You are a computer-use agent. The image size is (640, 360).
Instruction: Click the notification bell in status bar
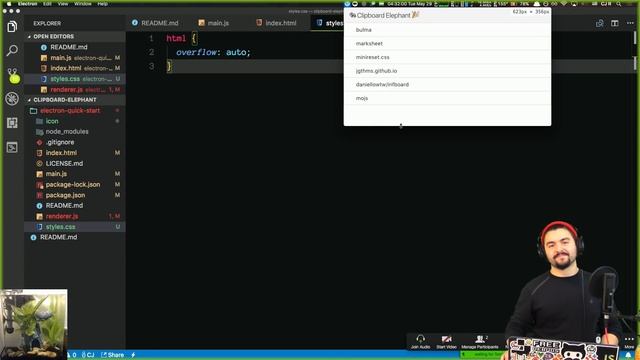coord(629,356)
